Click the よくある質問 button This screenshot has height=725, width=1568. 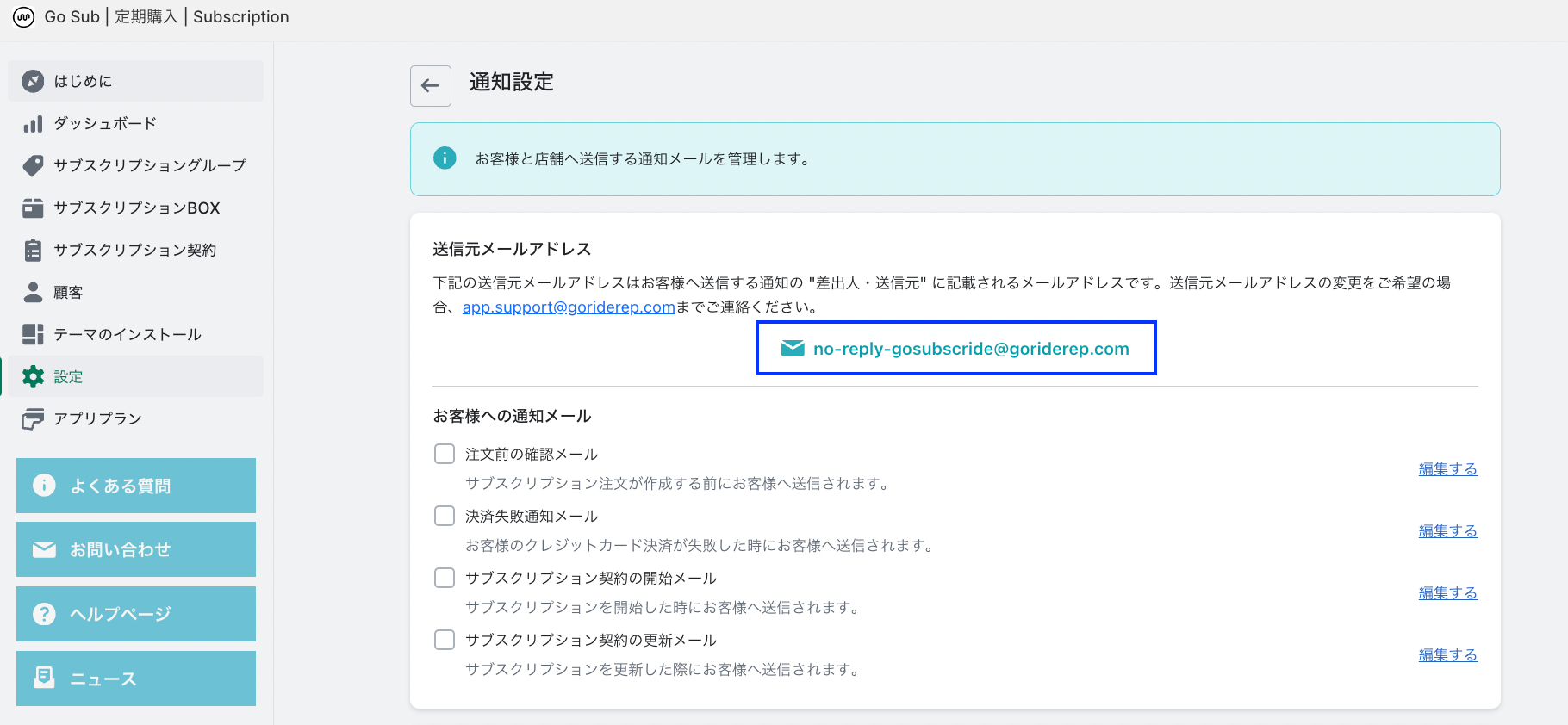pyautogui.click(x=136, y=486)
